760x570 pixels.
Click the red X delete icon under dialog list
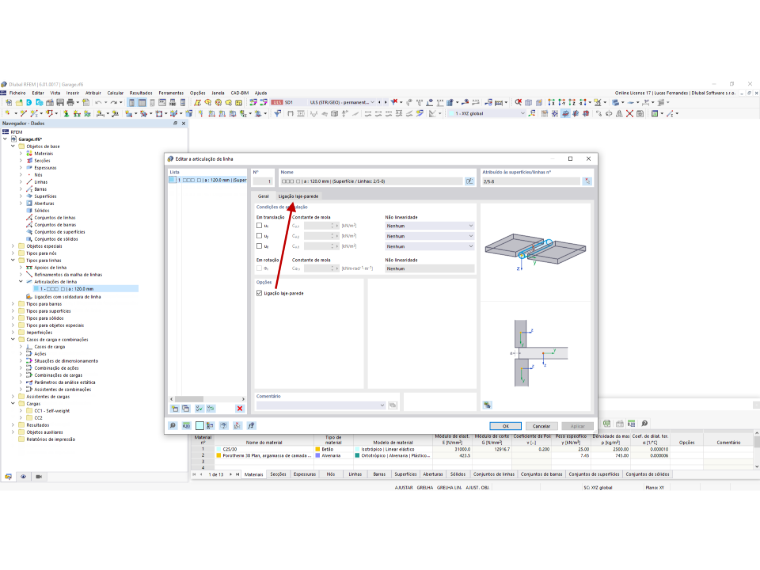tap(239, 409)
